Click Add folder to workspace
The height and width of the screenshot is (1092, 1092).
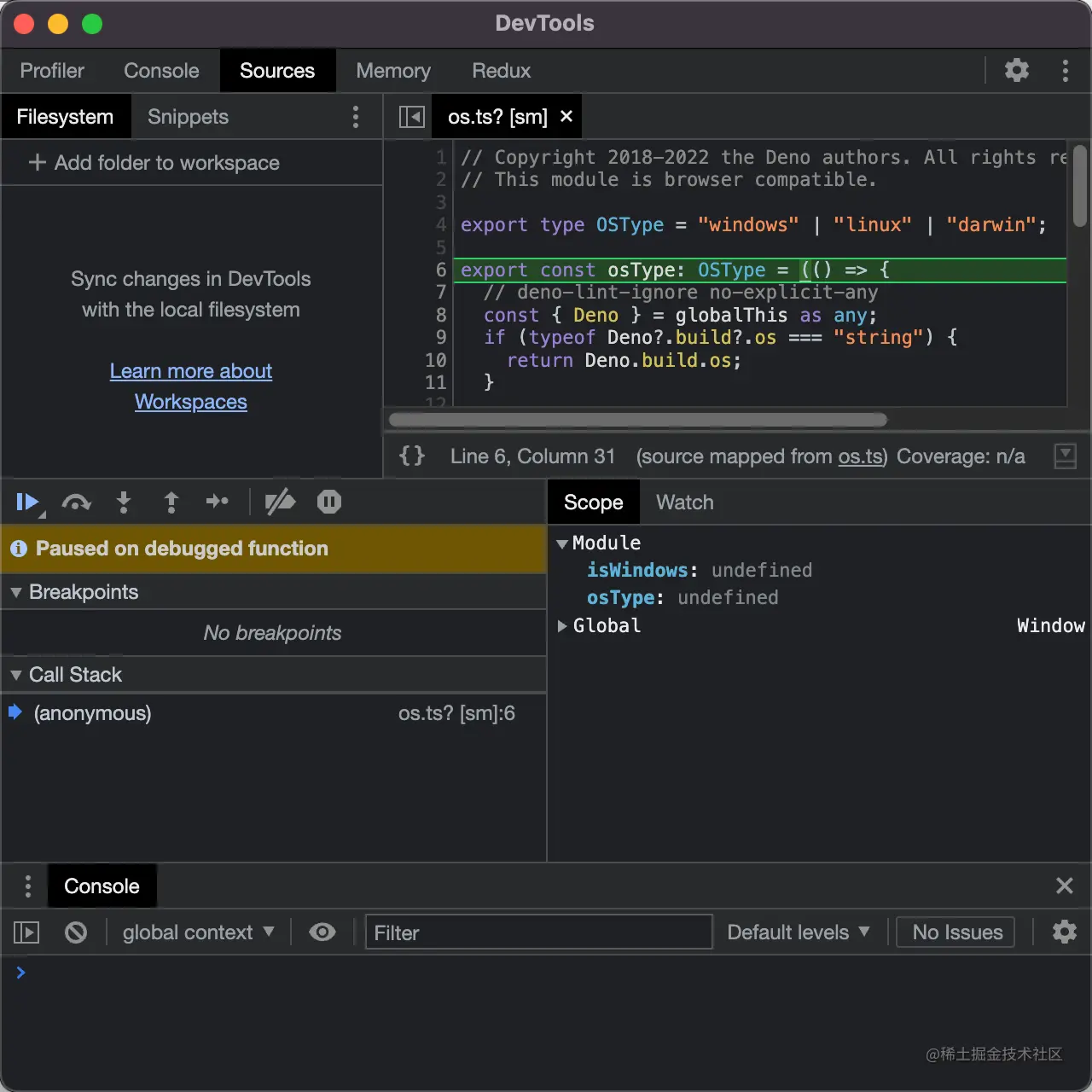(x=154, y=162)
